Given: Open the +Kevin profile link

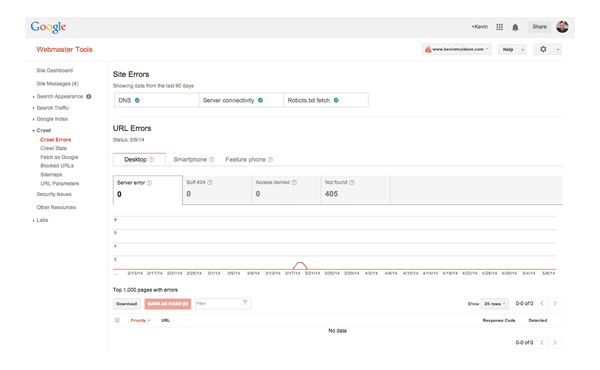Looking at the screenshot, I should [479, 27].
